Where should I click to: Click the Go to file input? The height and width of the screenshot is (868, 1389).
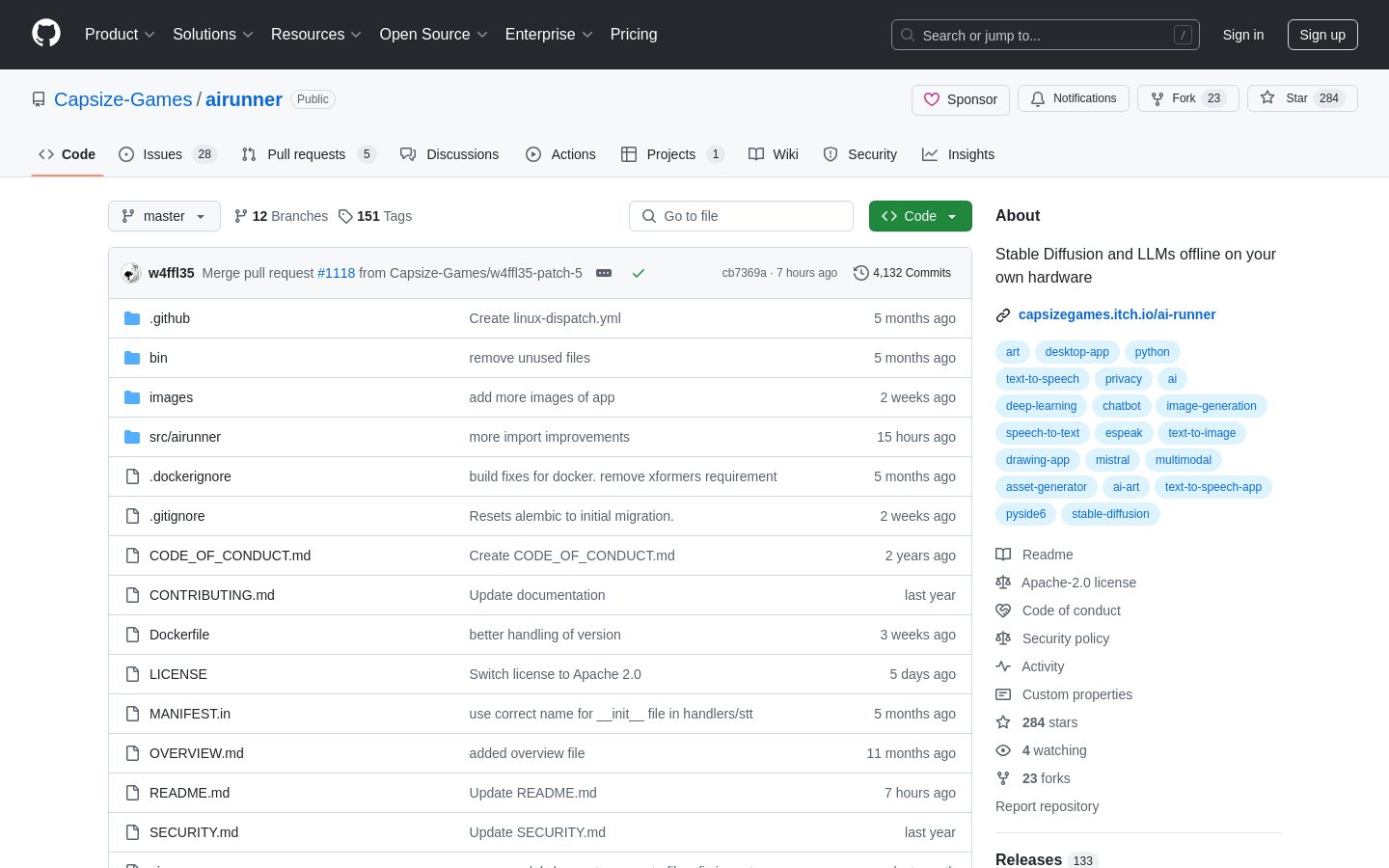click(x=741, y=216)
